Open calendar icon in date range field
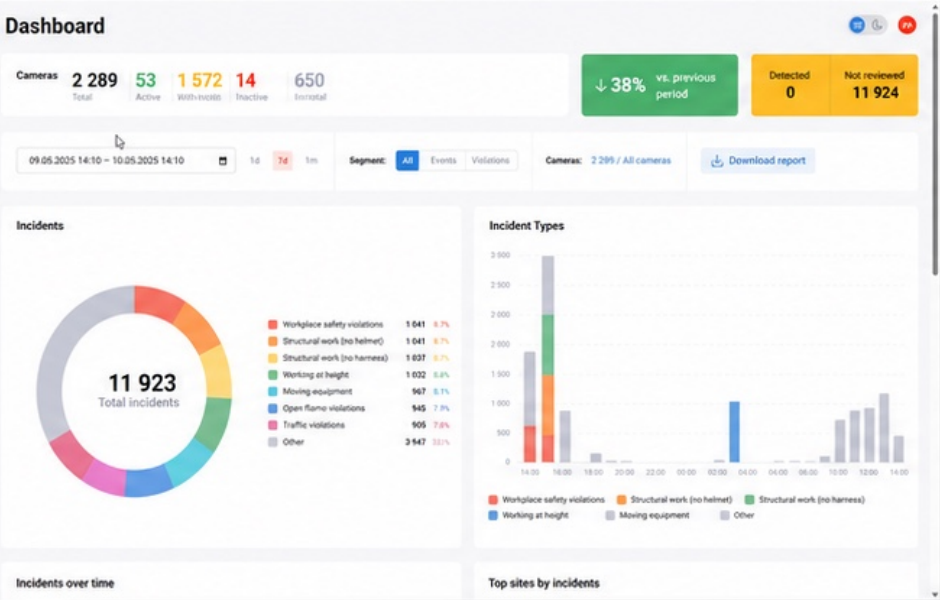The height and width of the screenshot is (600, 940). click(x=223, y=161)
